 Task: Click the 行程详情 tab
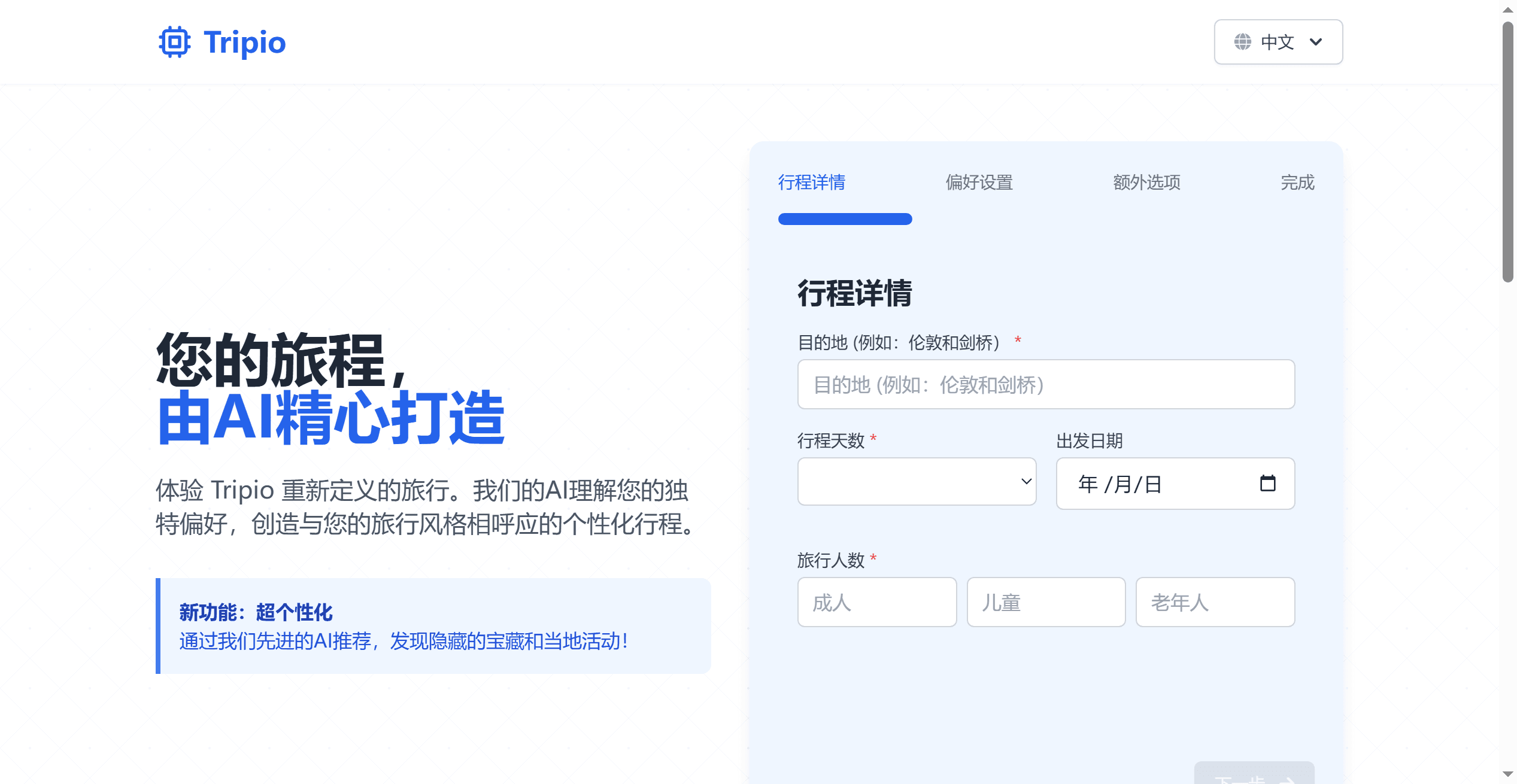811,183
